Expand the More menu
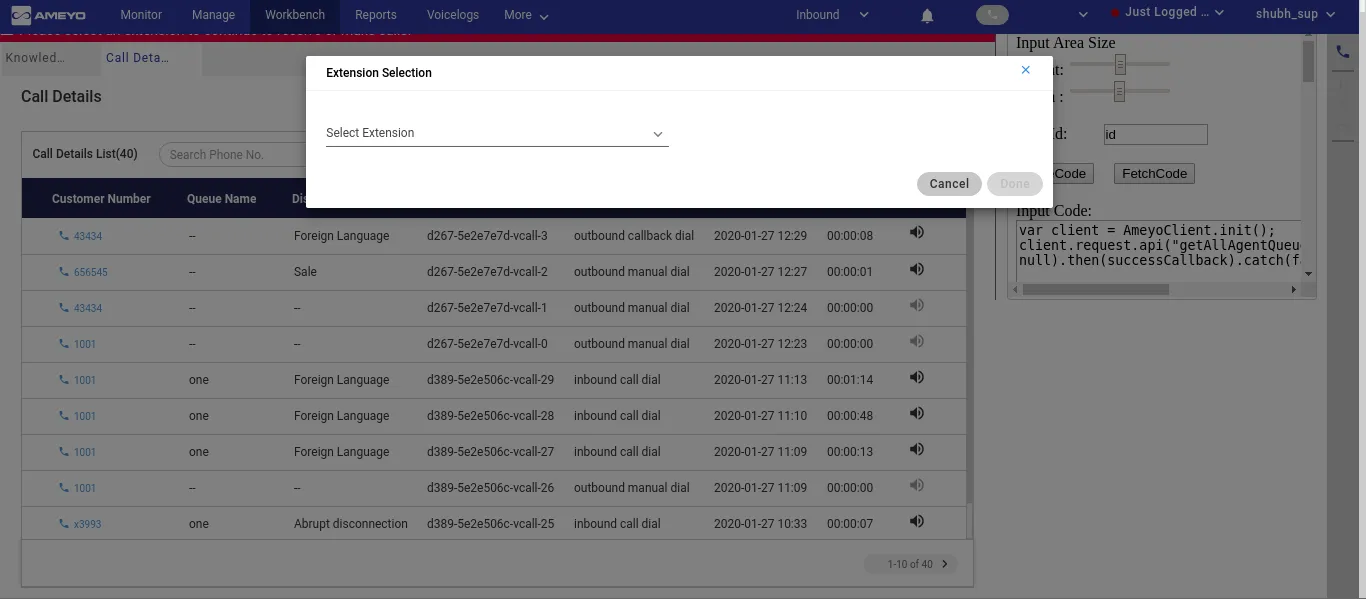 (x=526, y=15)
